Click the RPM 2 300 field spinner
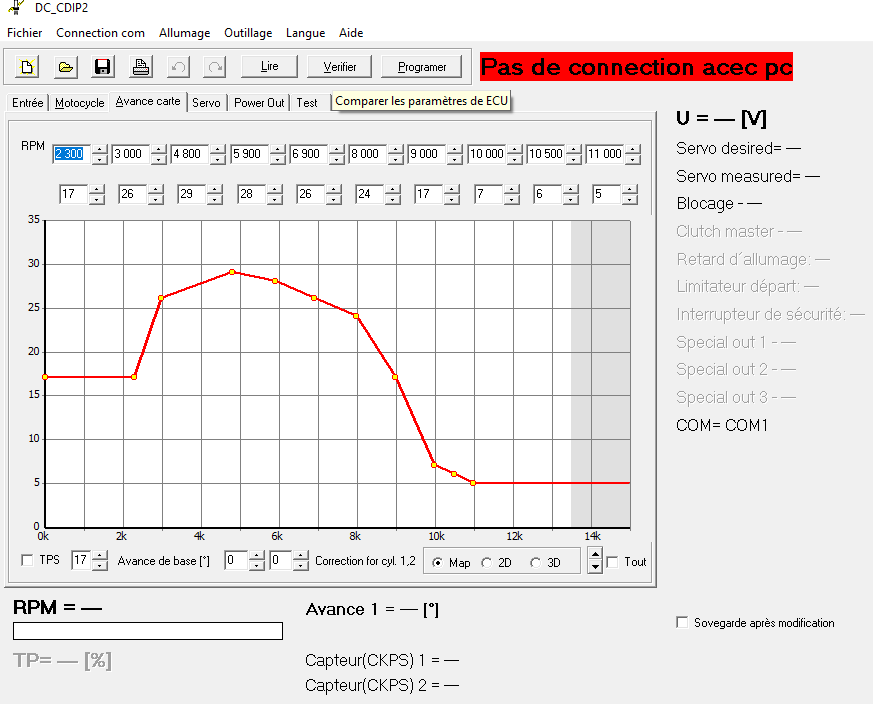 pos(100,154)
